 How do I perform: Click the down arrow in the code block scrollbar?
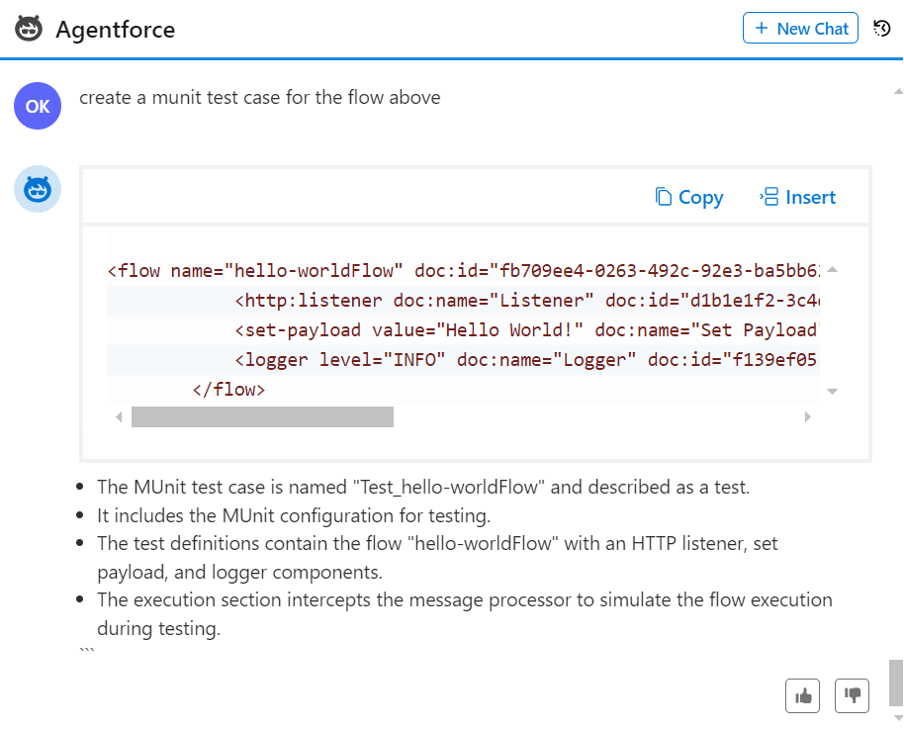click(x=832, y=391)
